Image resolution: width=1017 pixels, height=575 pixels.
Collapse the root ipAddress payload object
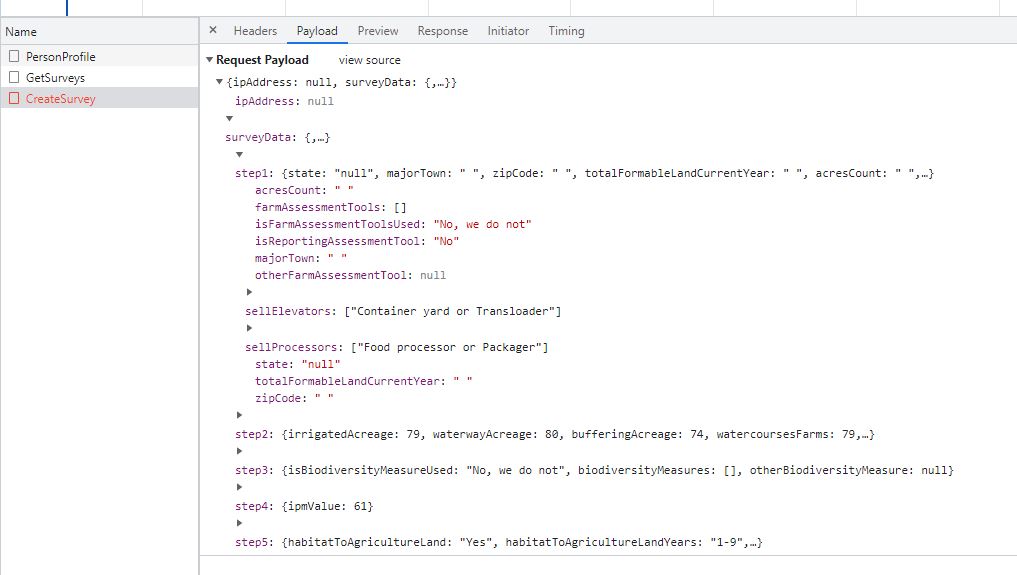(220, 82)
